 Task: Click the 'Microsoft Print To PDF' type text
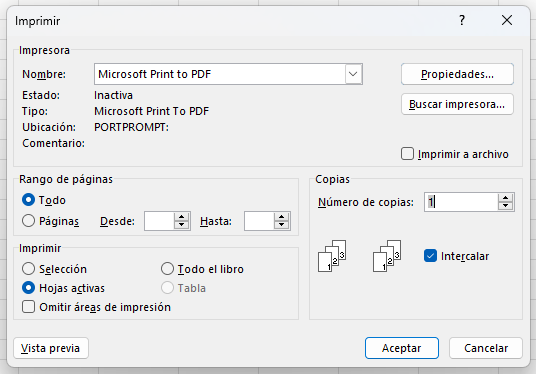151,111
